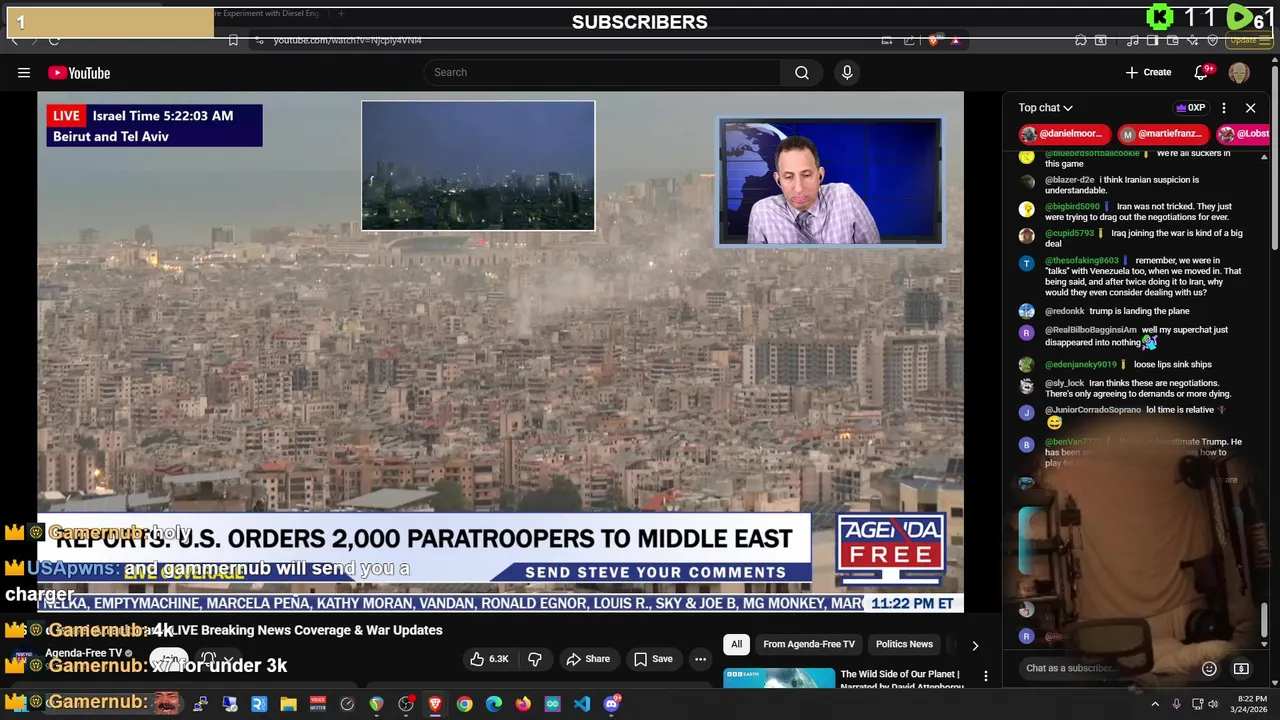Open Brave Wallet icon
This screenshot has height=720, width=1280.
pyautogui.click(x=1172, y=40)
